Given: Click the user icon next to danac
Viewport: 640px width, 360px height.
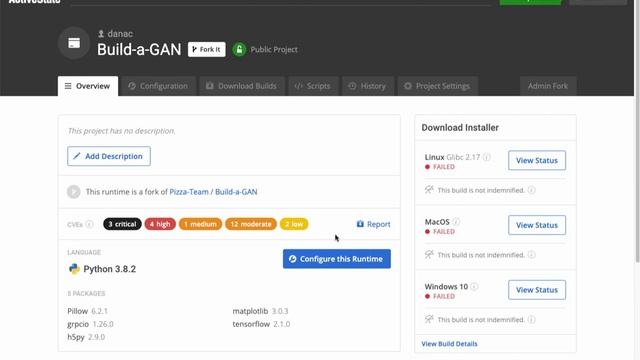Looking at the screenshot, I should tap(101, 33).
